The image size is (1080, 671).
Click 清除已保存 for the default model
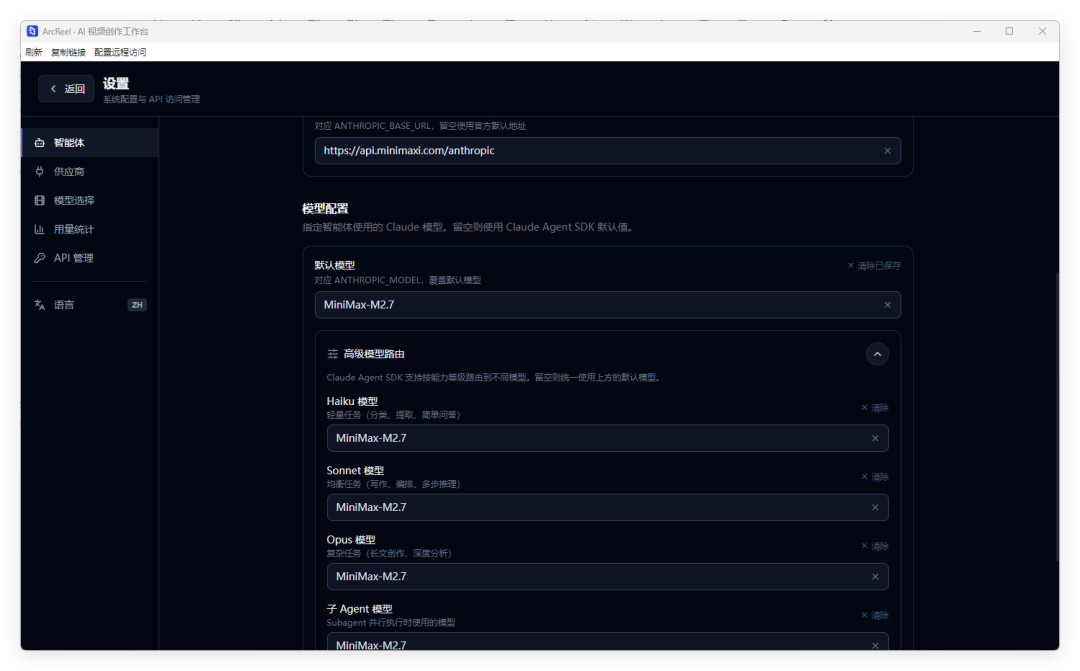(874, 266)
